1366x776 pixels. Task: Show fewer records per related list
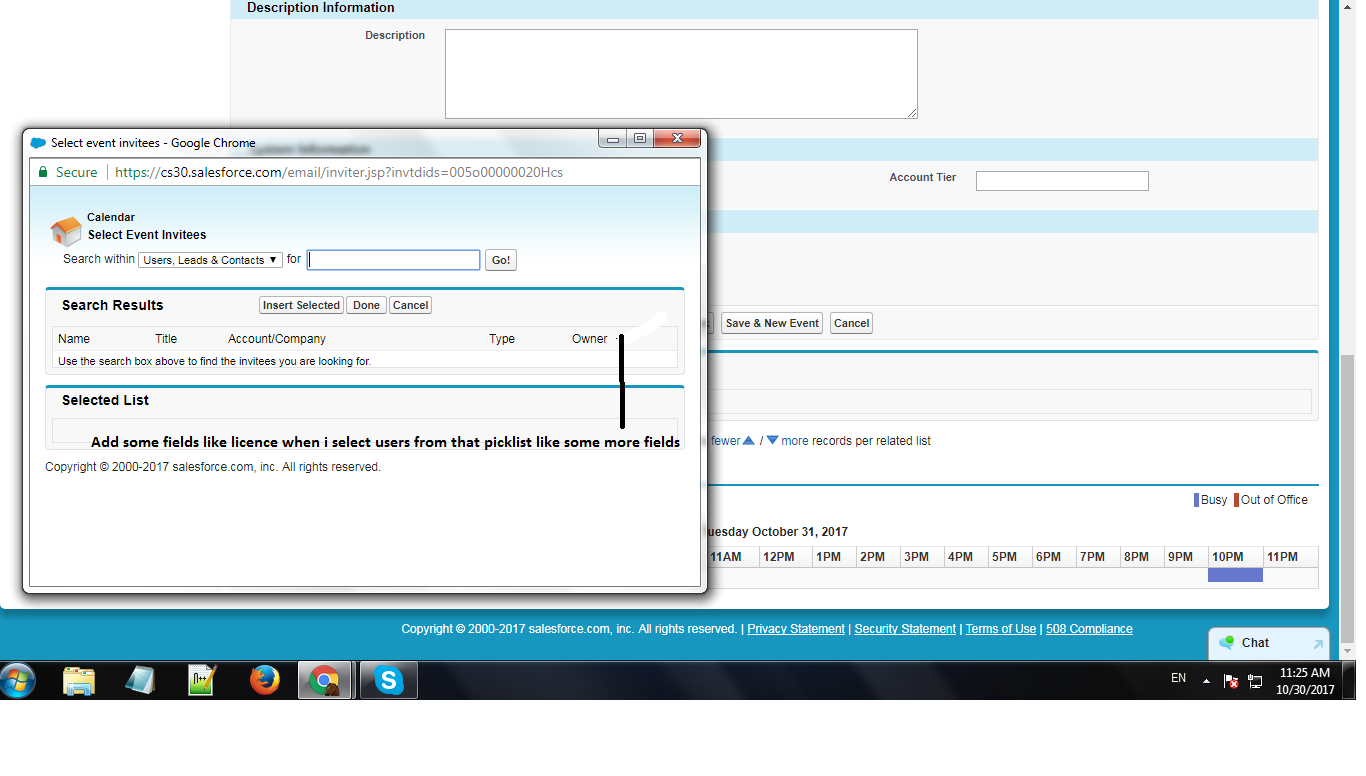pyautogui.click(x=733, y=441)
